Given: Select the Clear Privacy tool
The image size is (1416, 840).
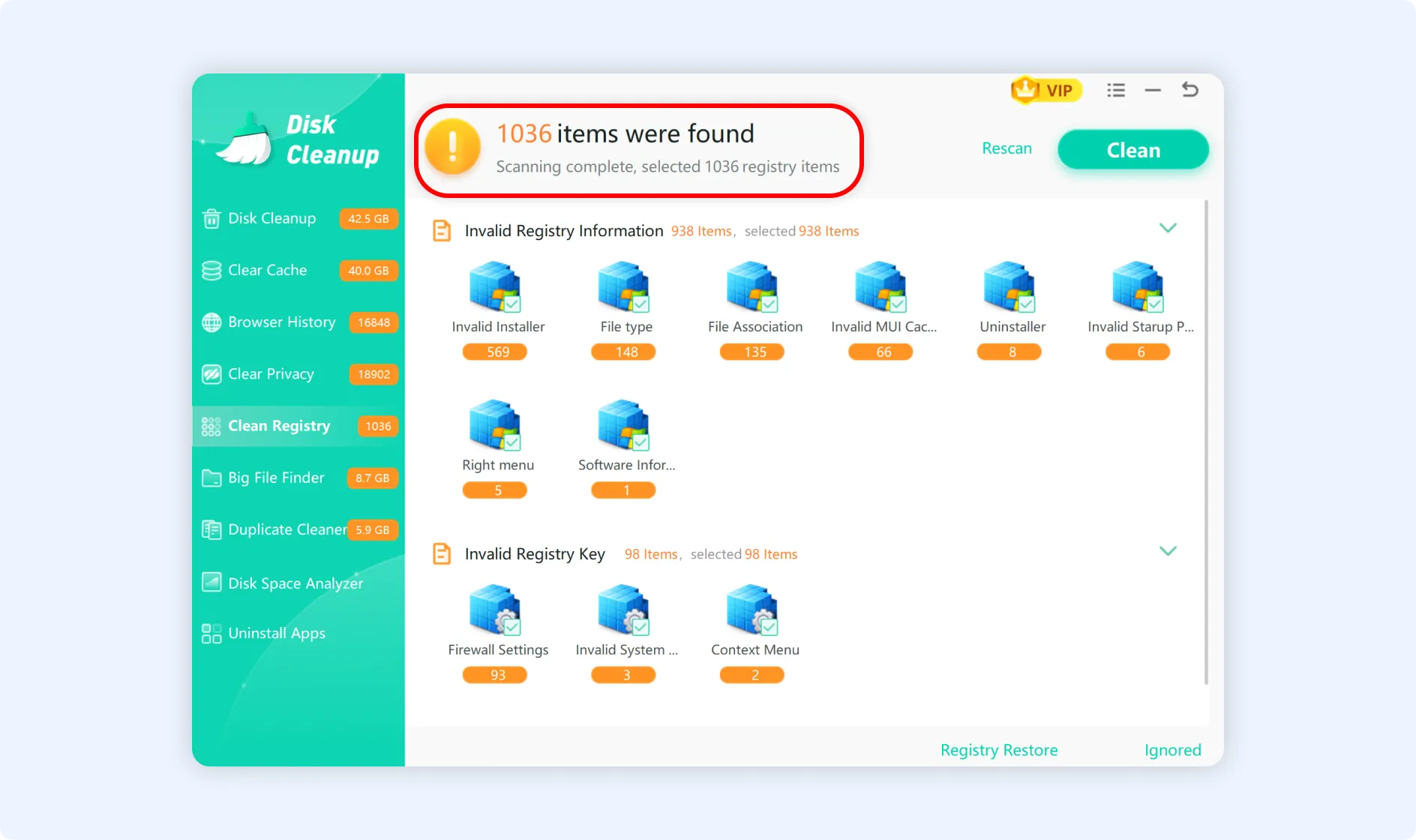Looking at the screenshot, I should (271, 373).
